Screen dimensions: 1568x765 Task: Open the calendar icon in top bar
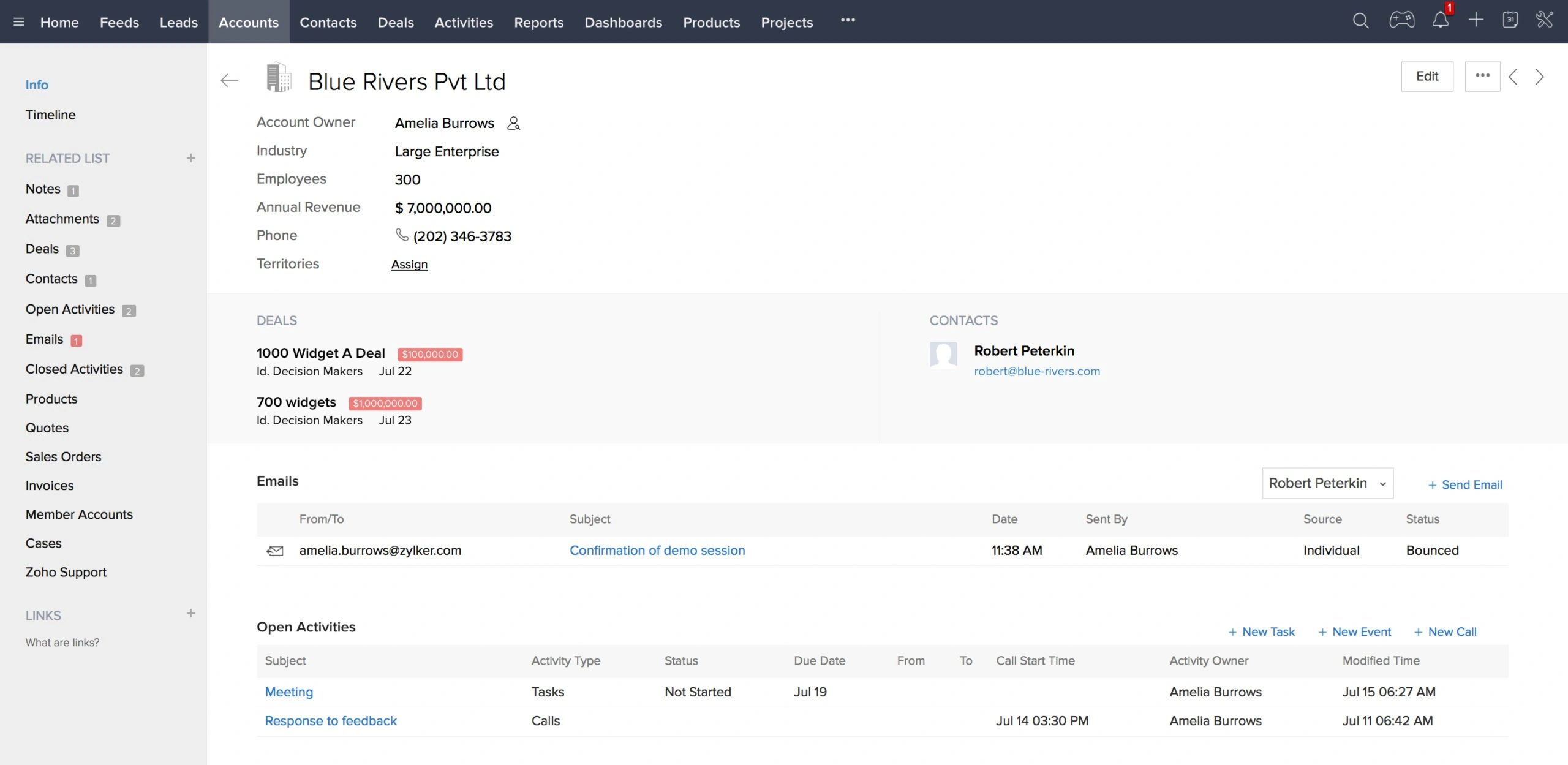tap(1510, 20)
